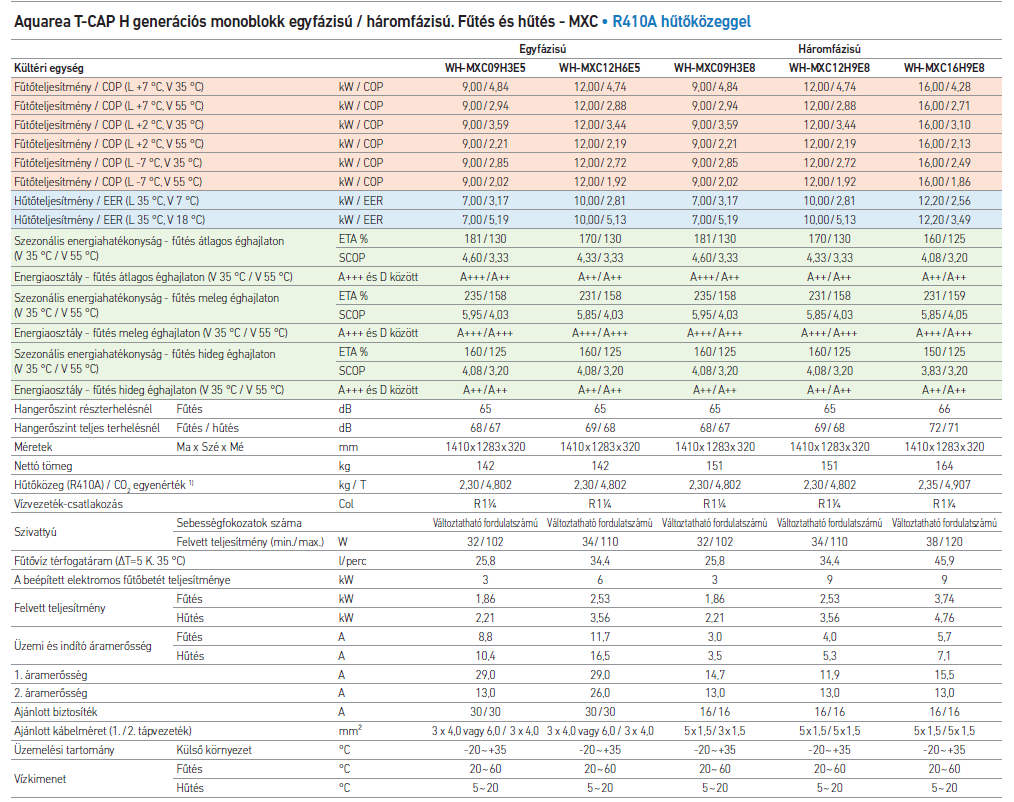Click the unit 'l/perc'
This screenshot has height=802, width=1014.
point(352,561)
